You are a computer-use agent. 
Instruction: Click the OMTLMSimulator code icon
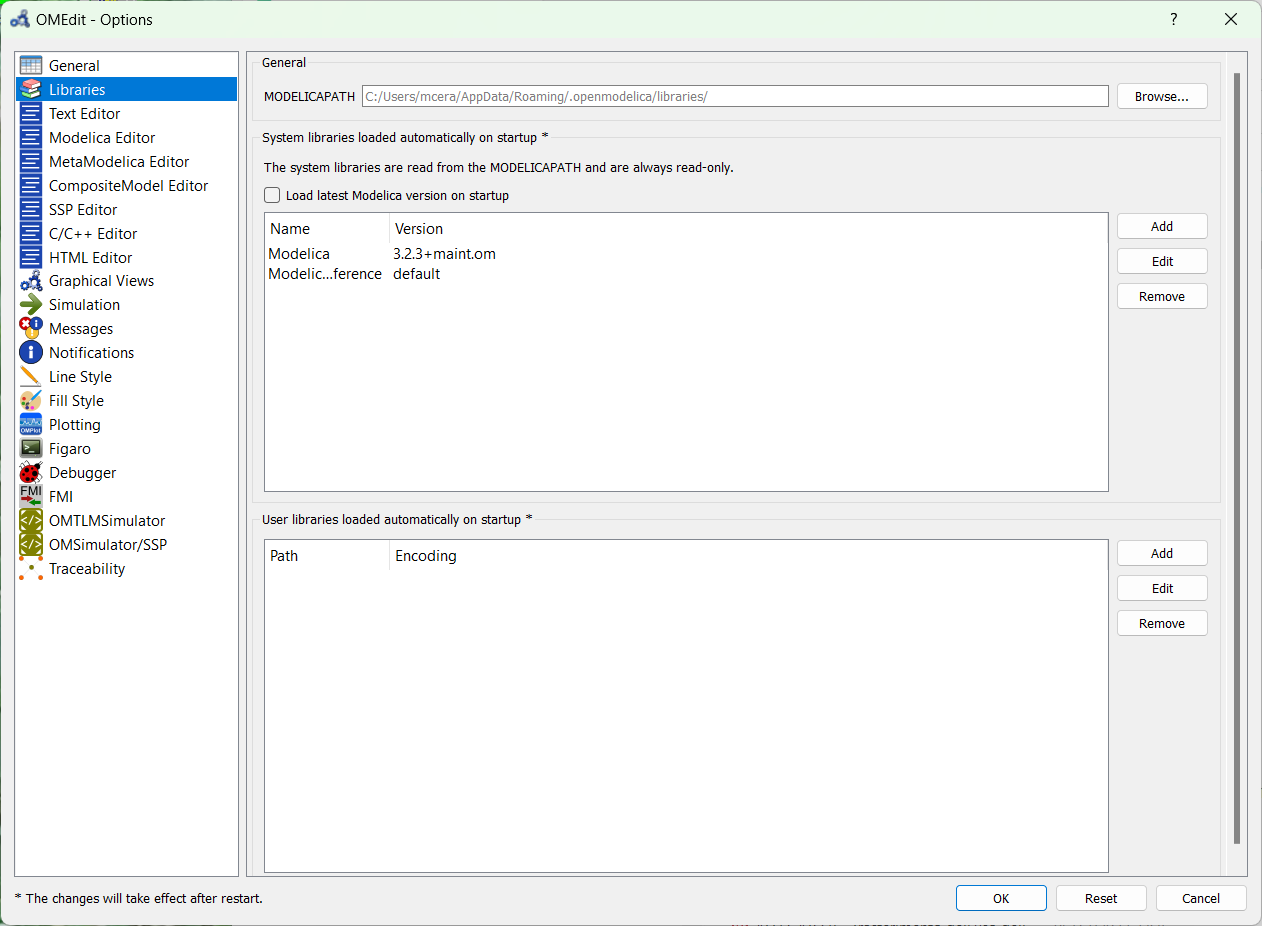coord(31,521)
